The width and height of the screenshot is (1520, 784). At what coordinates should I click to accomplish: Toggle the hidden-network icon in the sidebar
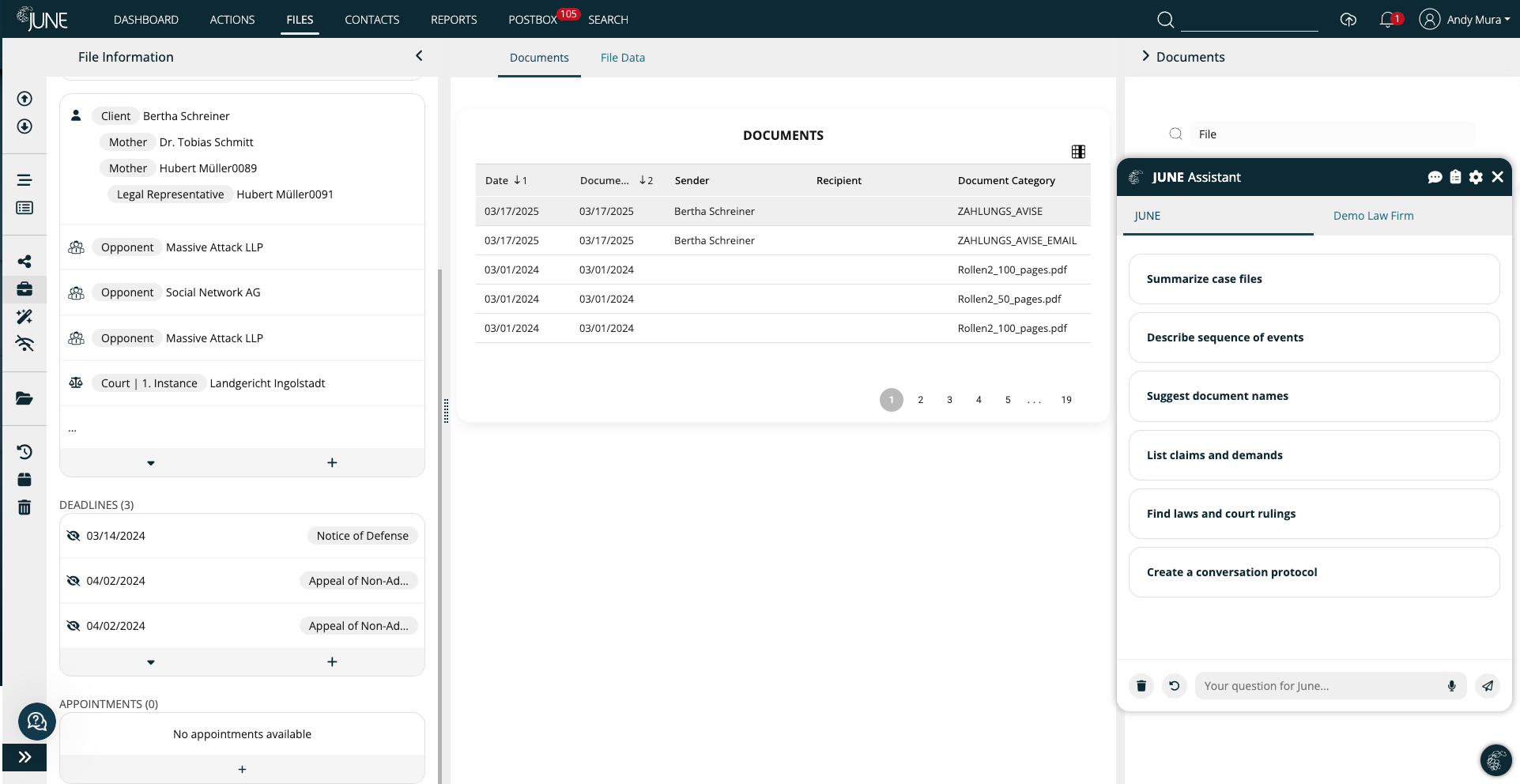(25, 344)
